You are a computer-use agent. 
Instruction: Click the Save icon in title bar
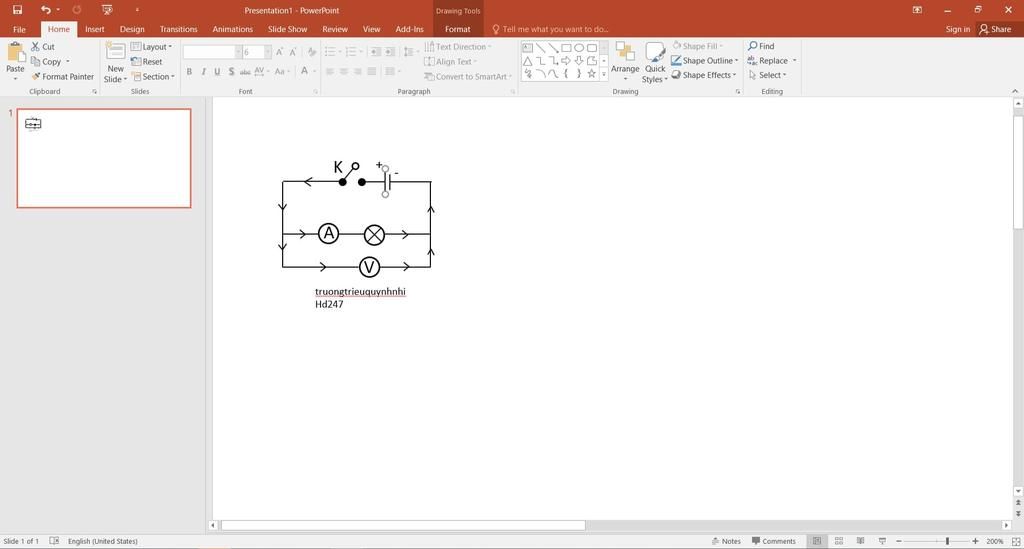[18, 10]
